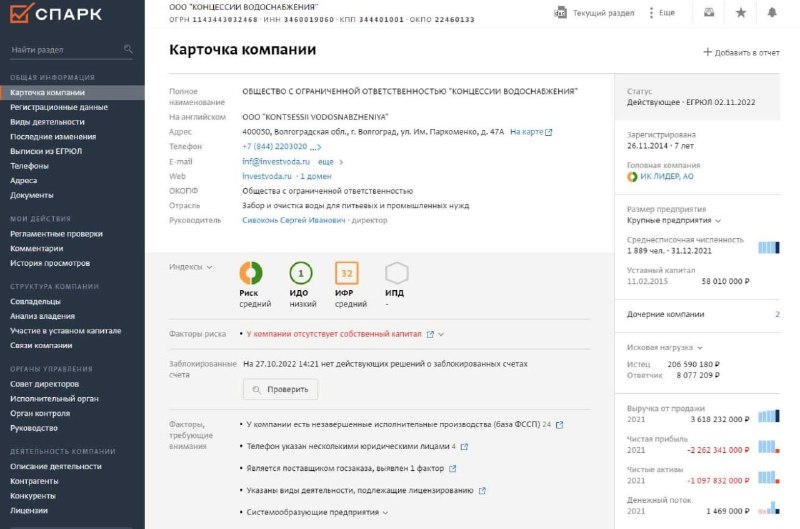Click red risk text about missing own capital

(x=334, y=334)
